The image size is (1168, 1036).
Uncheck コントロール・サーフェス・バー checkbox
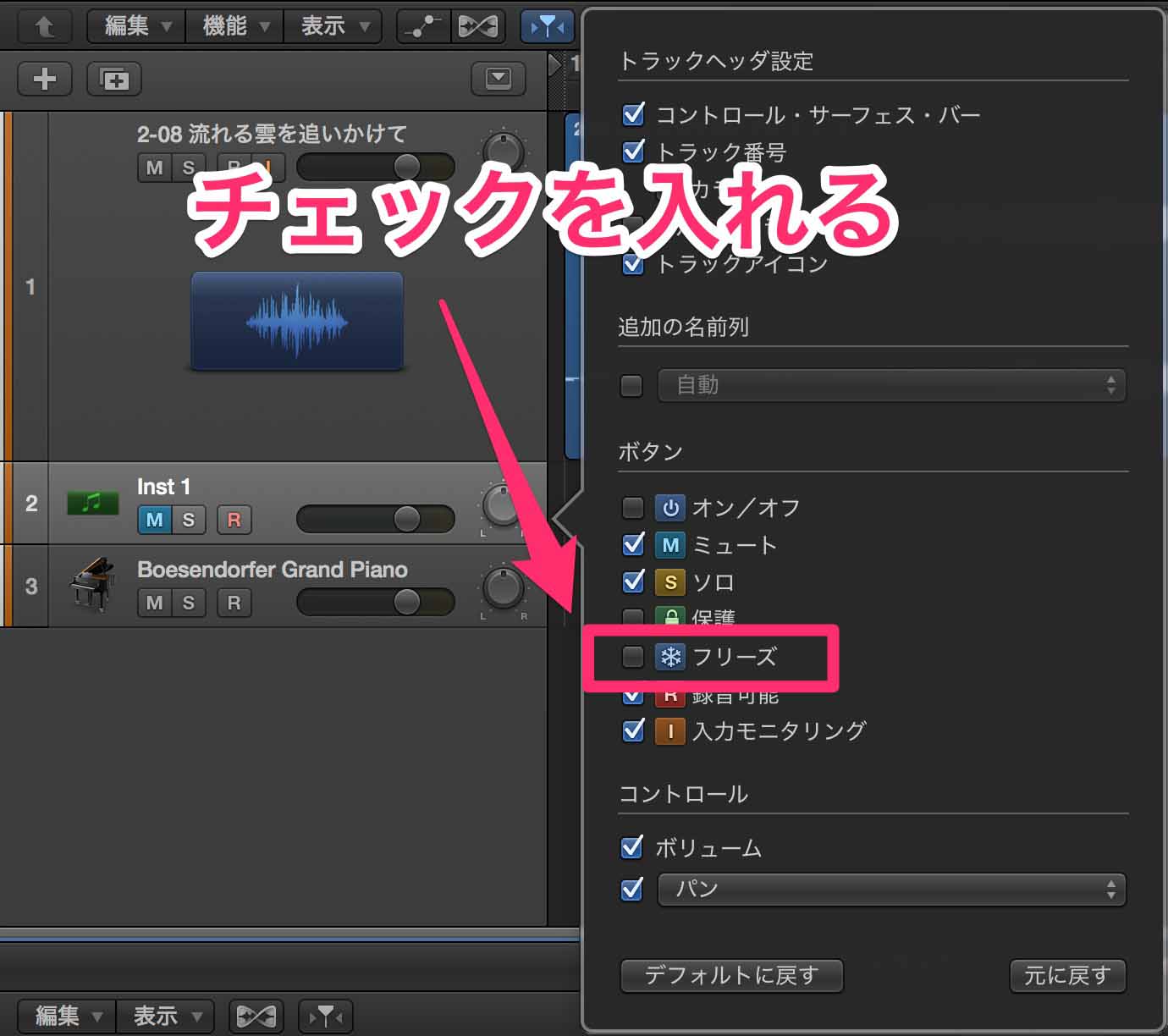tap(633, 114)
